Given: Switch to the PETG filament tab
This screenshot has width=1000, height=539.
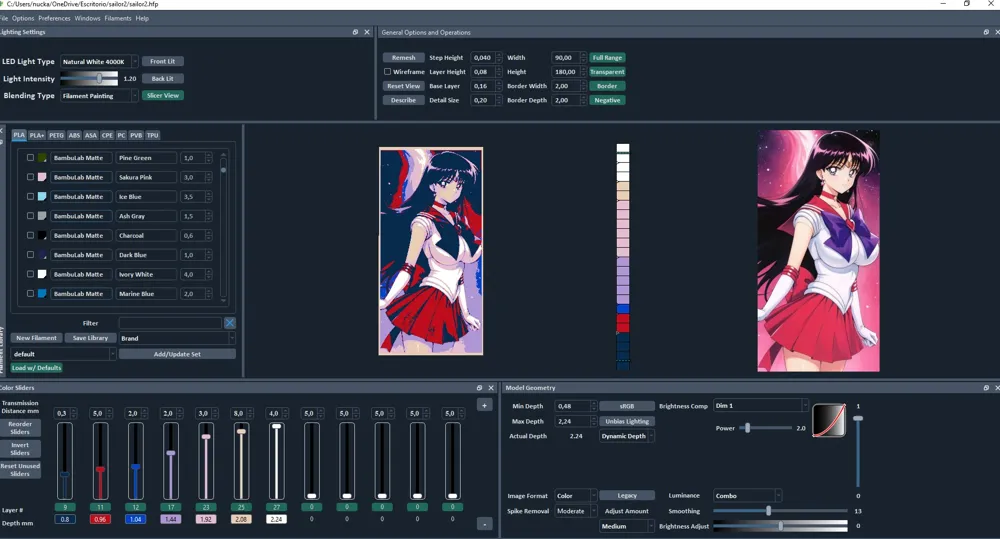Looking at the screenshot, I should tap(56, 135).
